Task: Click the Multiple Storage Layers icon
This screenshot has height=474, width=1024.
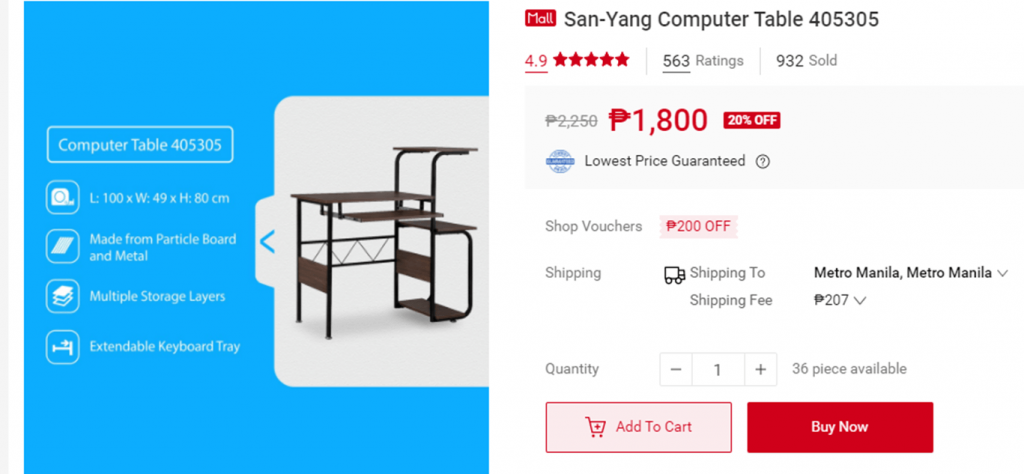Action: click(63, 296)
